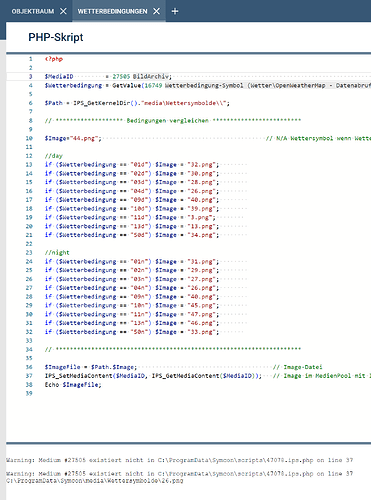Screen dimensions: 371x500
Task: Select the WETTERBEDINGUNGEN tab
Action: pyautogui.click(x=112, y=11)
